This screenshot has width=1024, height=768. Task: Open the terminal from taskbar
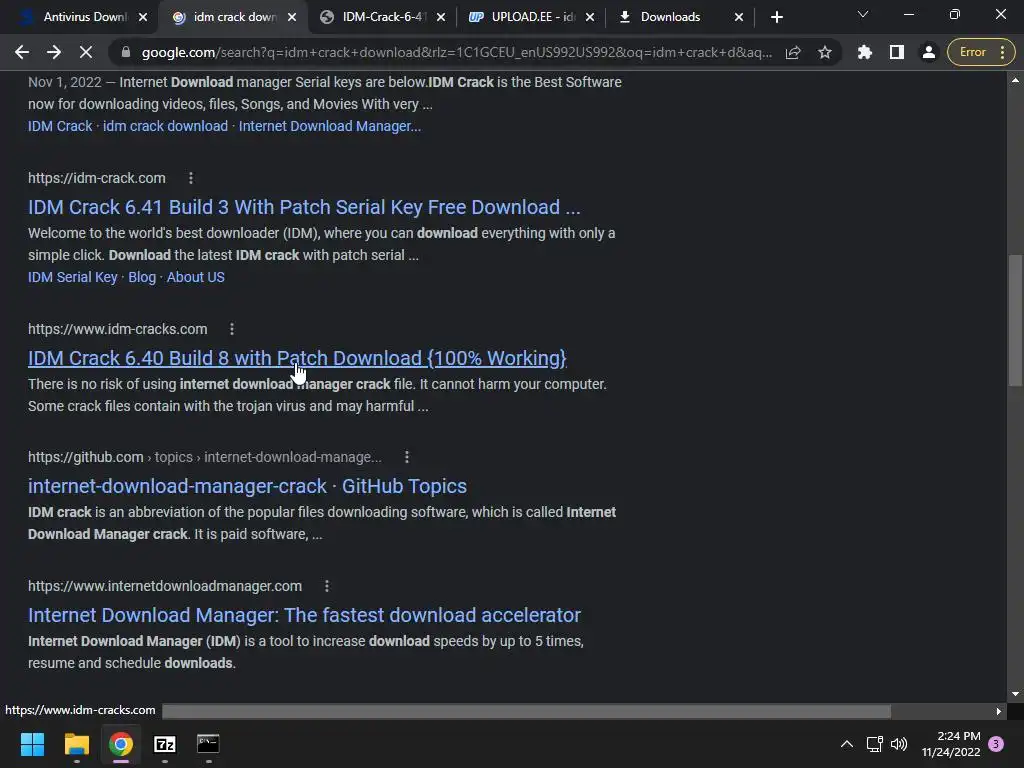(208, 744)
